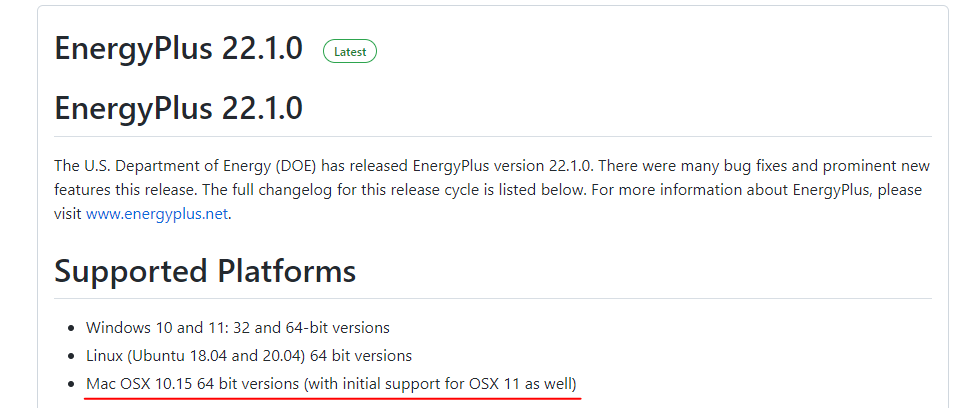
Task: Select the Windows 10 and 11 list item
Action: 238,327
